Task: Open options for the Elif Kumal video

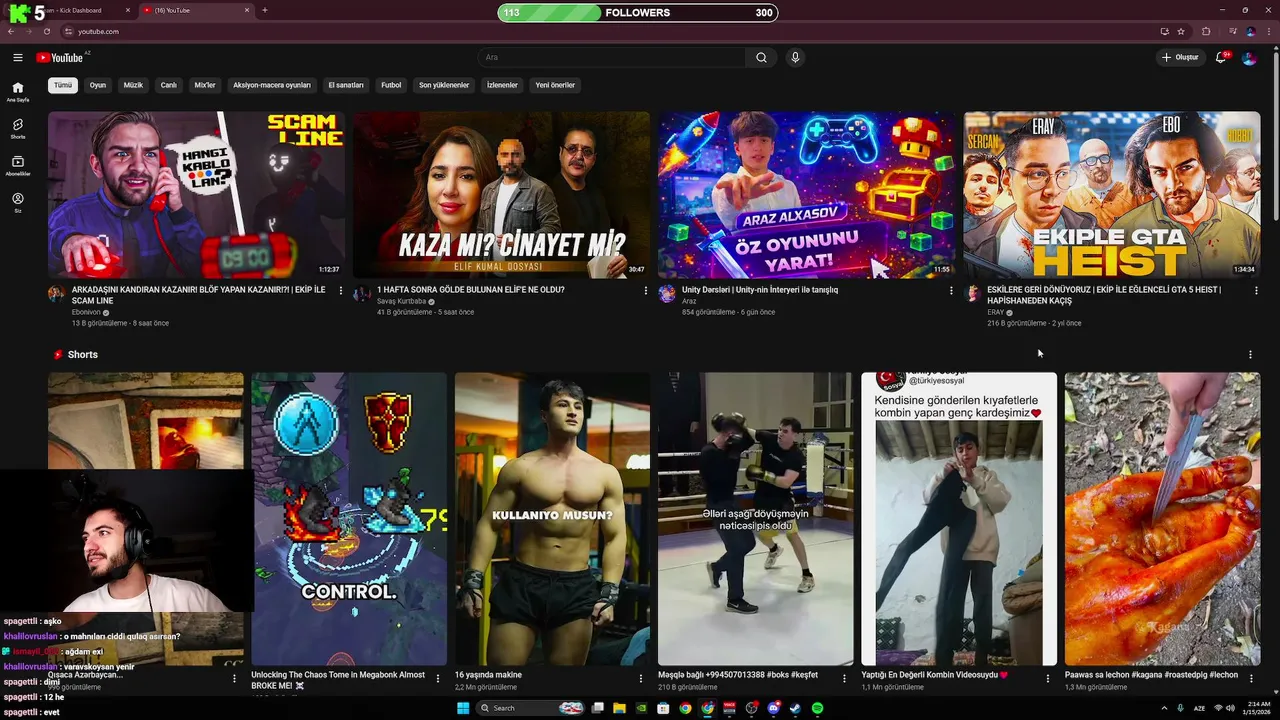Action: point(646,290)
